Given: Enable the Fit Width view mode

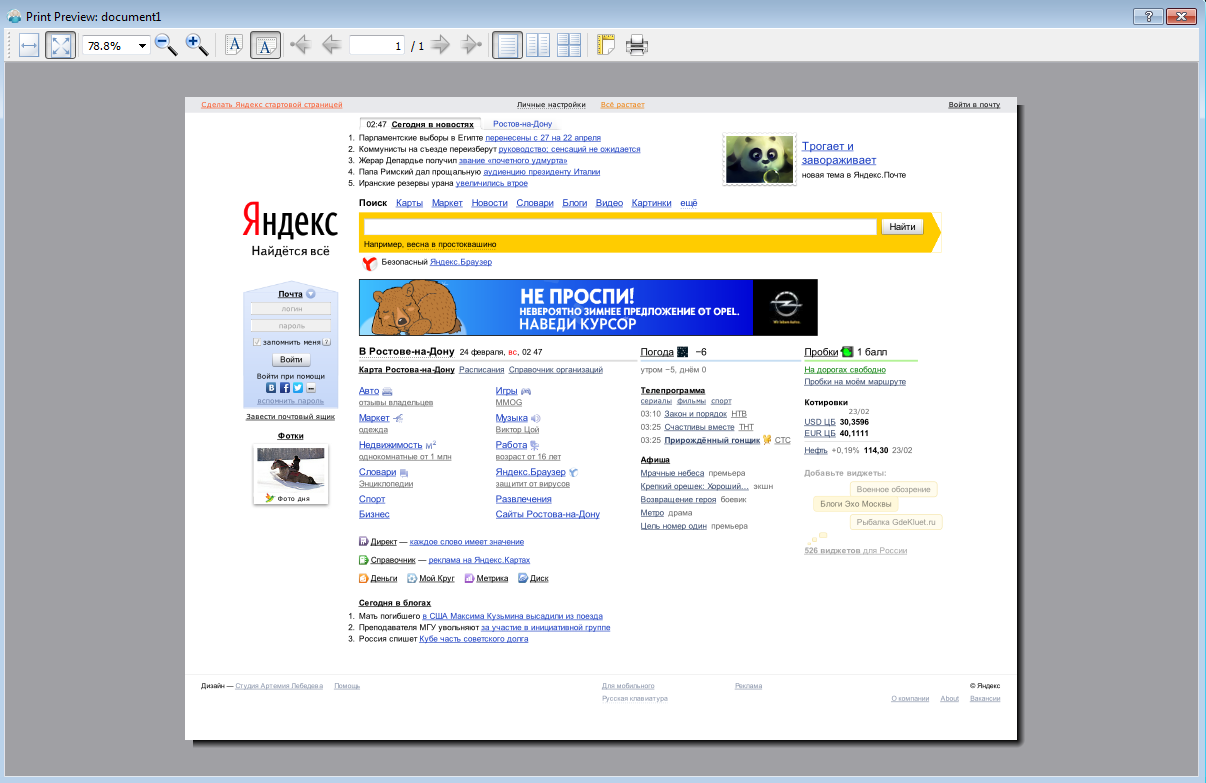Looking at the screenshot, I should (x=29, y=45).
